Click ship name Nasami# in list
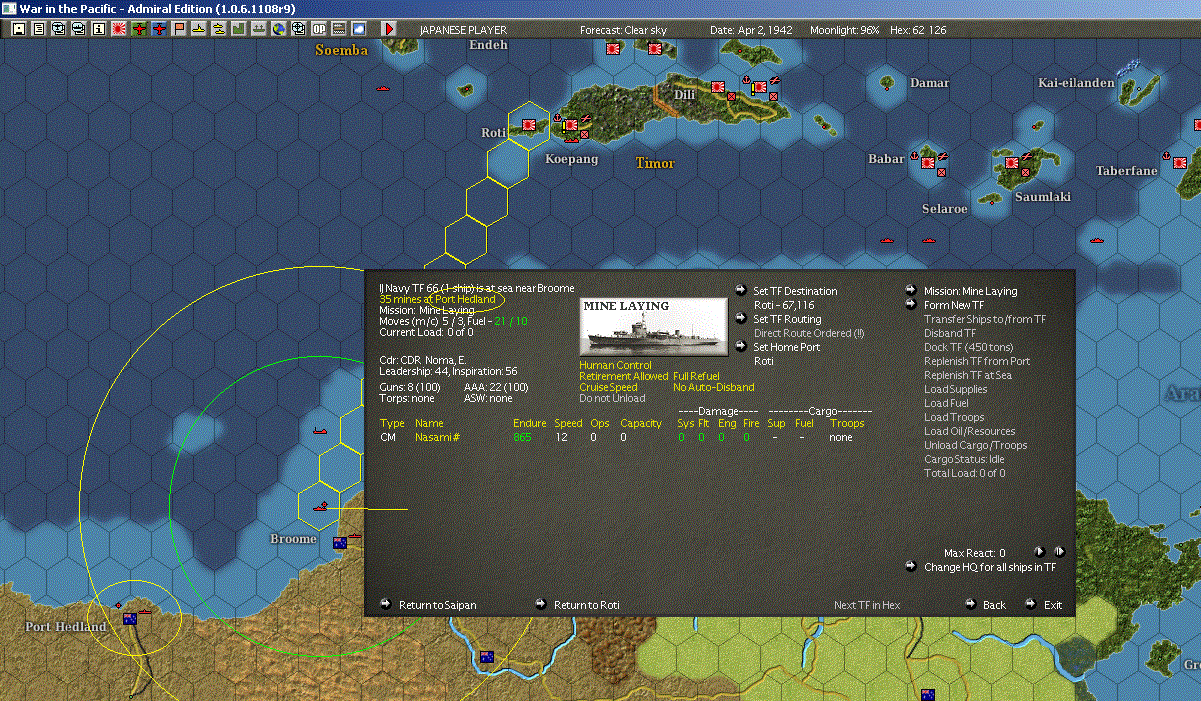The image size is (1201, 701). pyautogui.click(x=437, y=437)
